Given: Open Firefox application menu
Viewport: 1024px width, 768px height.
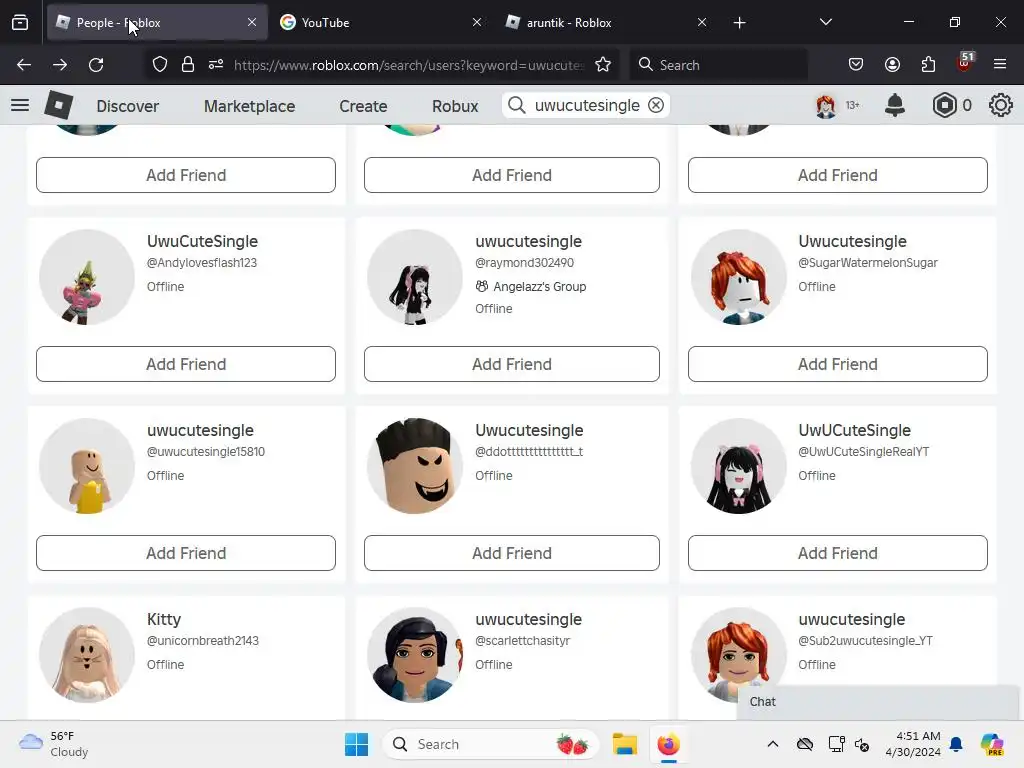Looking at the screenshot, I should (x=1000, y=65).
